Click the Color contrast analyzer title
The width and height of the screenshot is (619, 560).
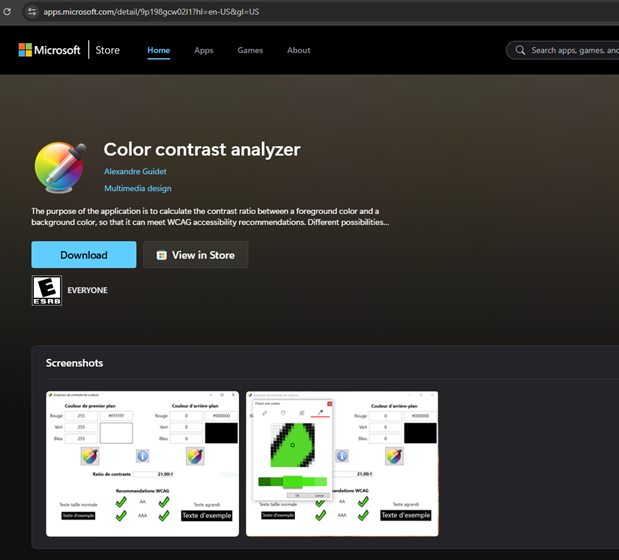202,150
